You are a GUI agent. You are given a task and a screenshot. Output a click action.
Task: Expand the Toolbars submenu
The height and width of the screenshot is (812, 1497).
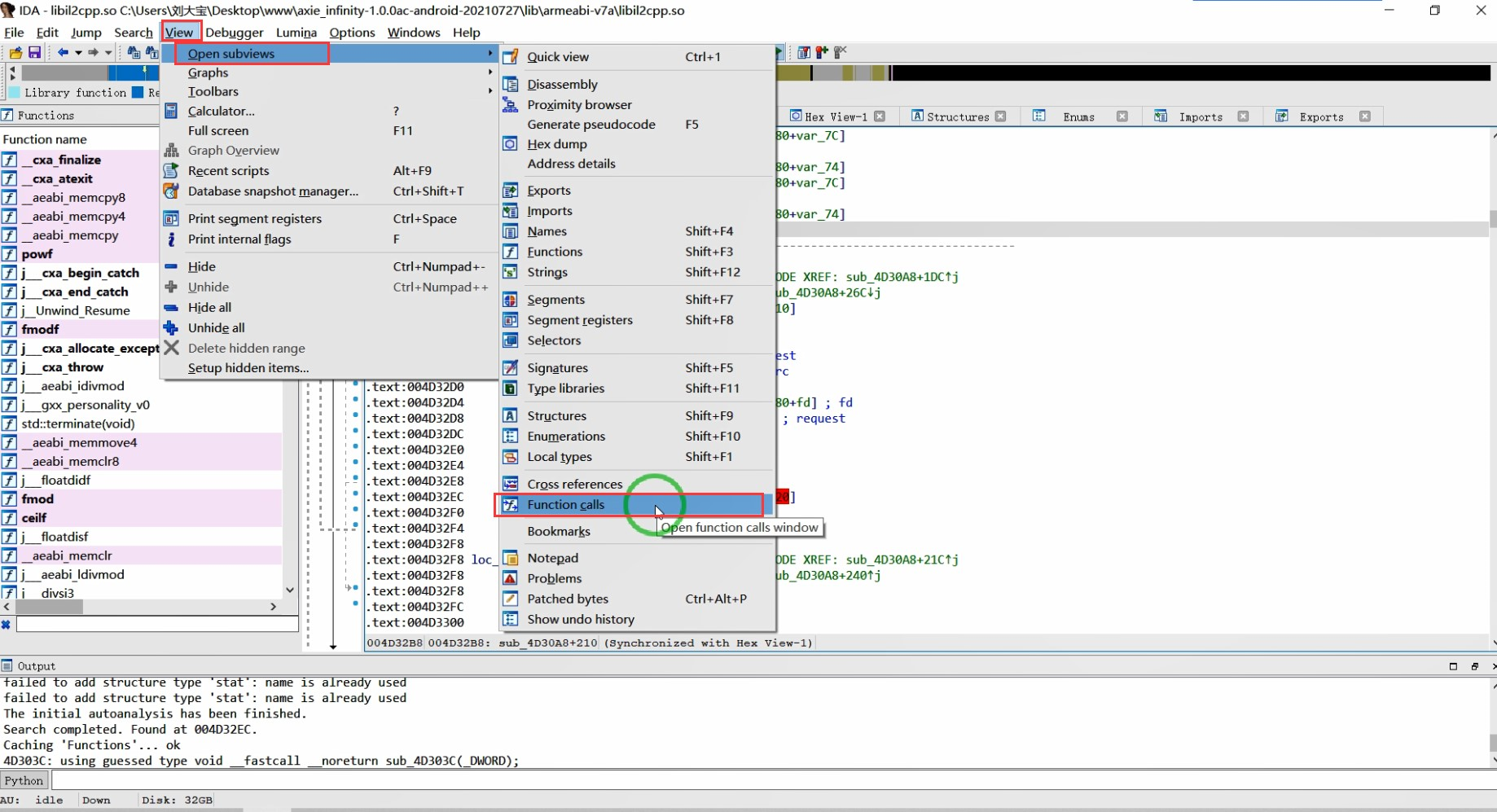(x=213, y=91)
